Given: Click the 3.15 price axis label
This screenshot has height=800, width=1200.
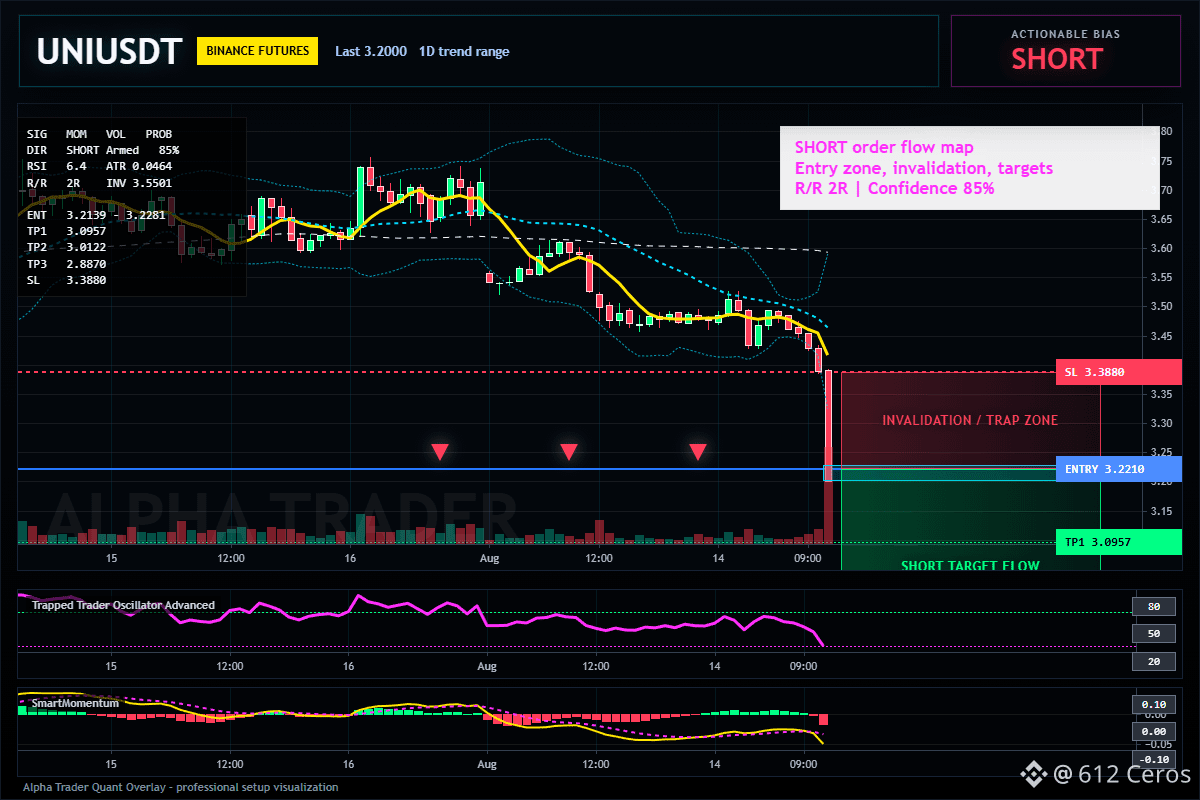Looking at the screenshot, I should point(1161,511).
